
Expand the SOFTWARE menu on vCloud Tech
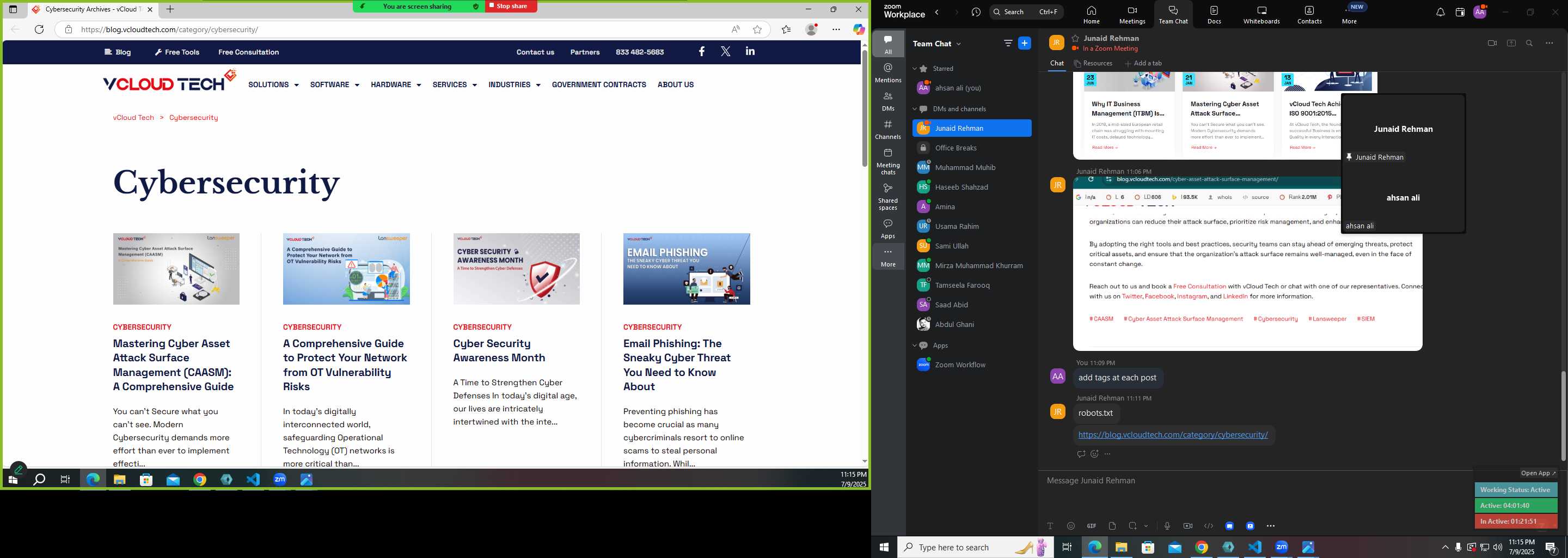335,84
